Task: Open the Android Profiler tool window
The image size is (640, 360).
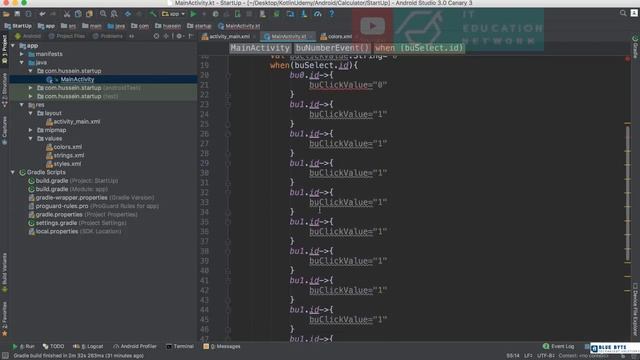Action: 135,347
